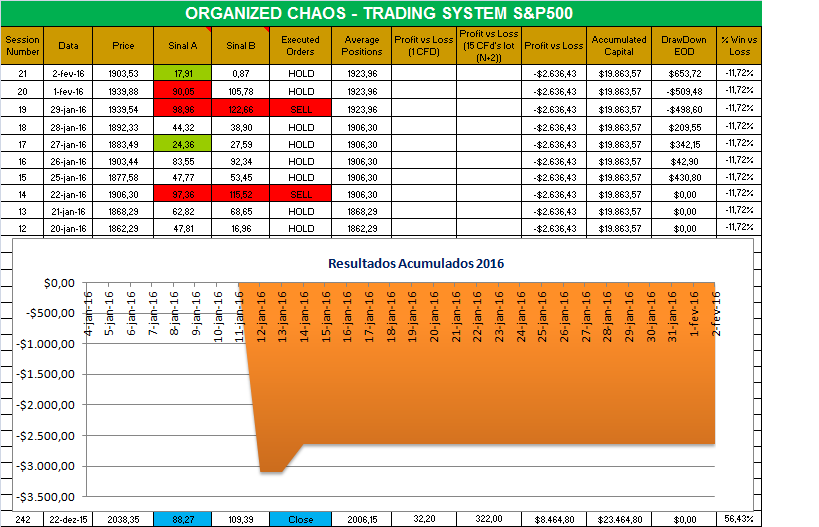Select the Price column header

coord(123,45)
